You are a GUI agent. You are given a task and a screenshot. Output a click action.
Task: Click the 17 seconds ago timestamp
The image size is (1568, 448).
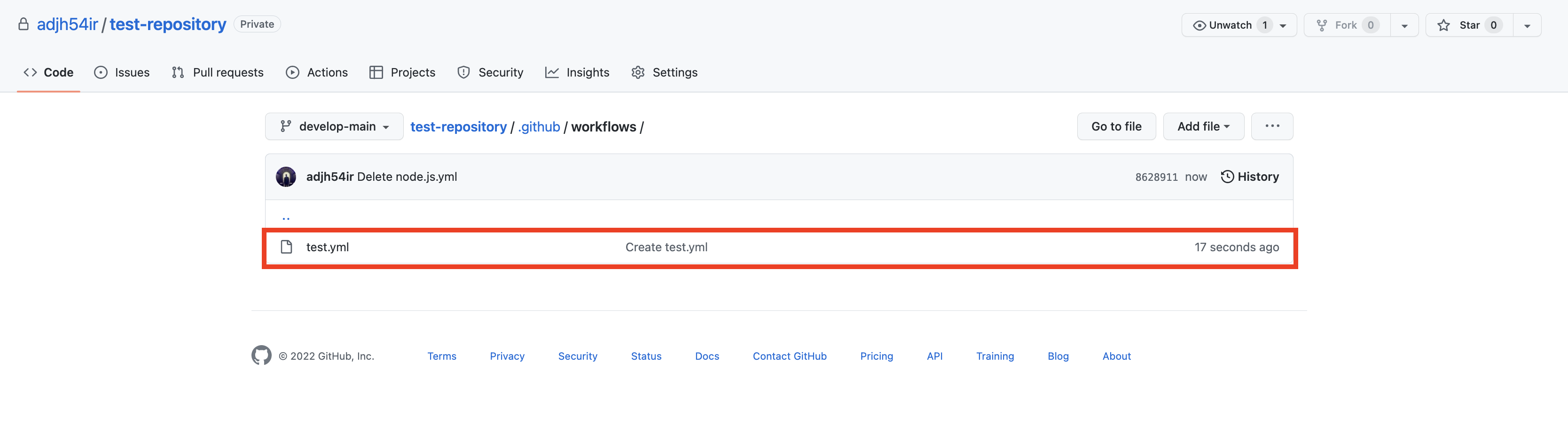click(1237, 247)
